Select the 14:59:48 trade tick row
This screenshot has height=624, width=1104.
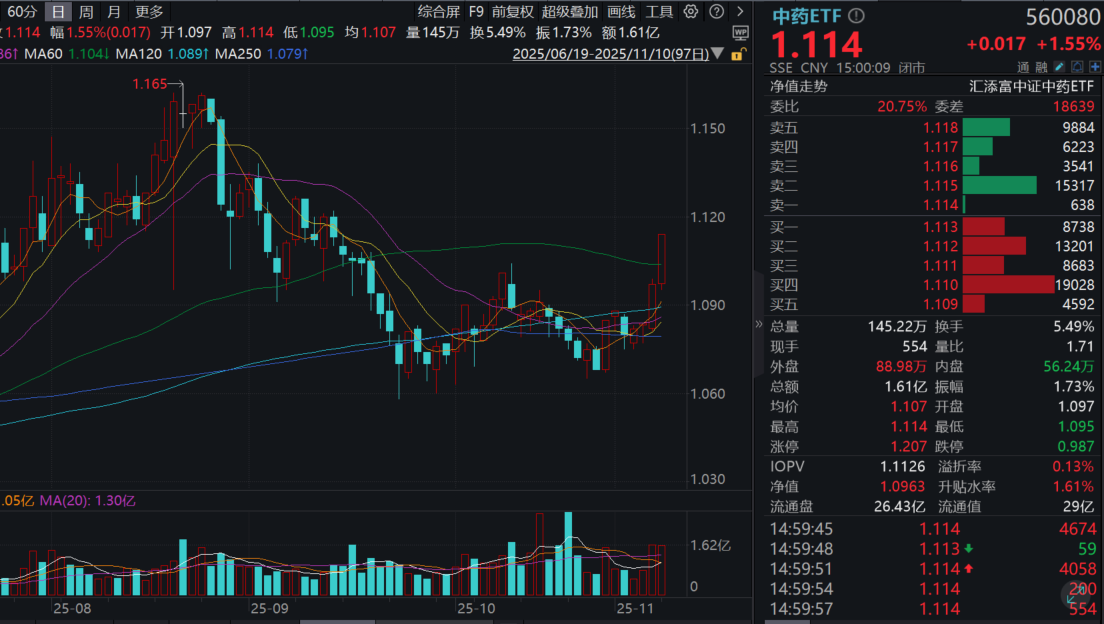click(x=932, y=549)
